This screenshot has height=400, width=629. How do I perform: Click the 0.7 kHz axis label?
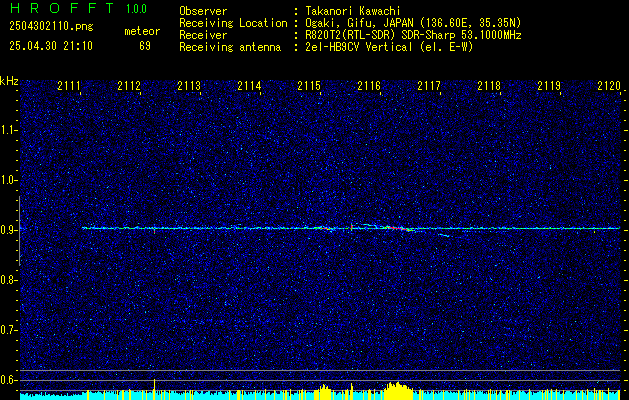[x=8, y=330]
